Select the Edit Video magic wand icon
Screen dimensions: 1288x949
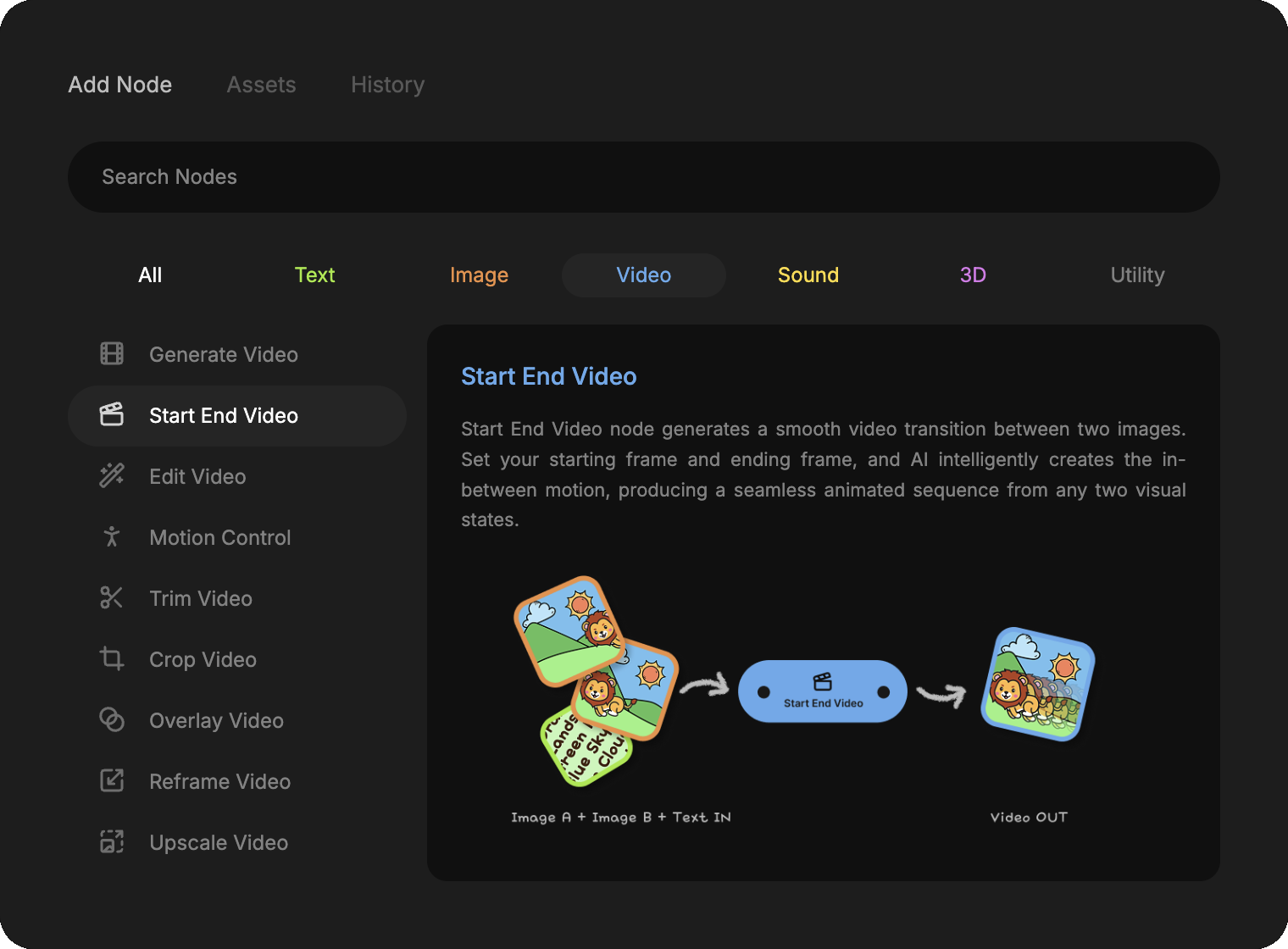coord(112,476)
